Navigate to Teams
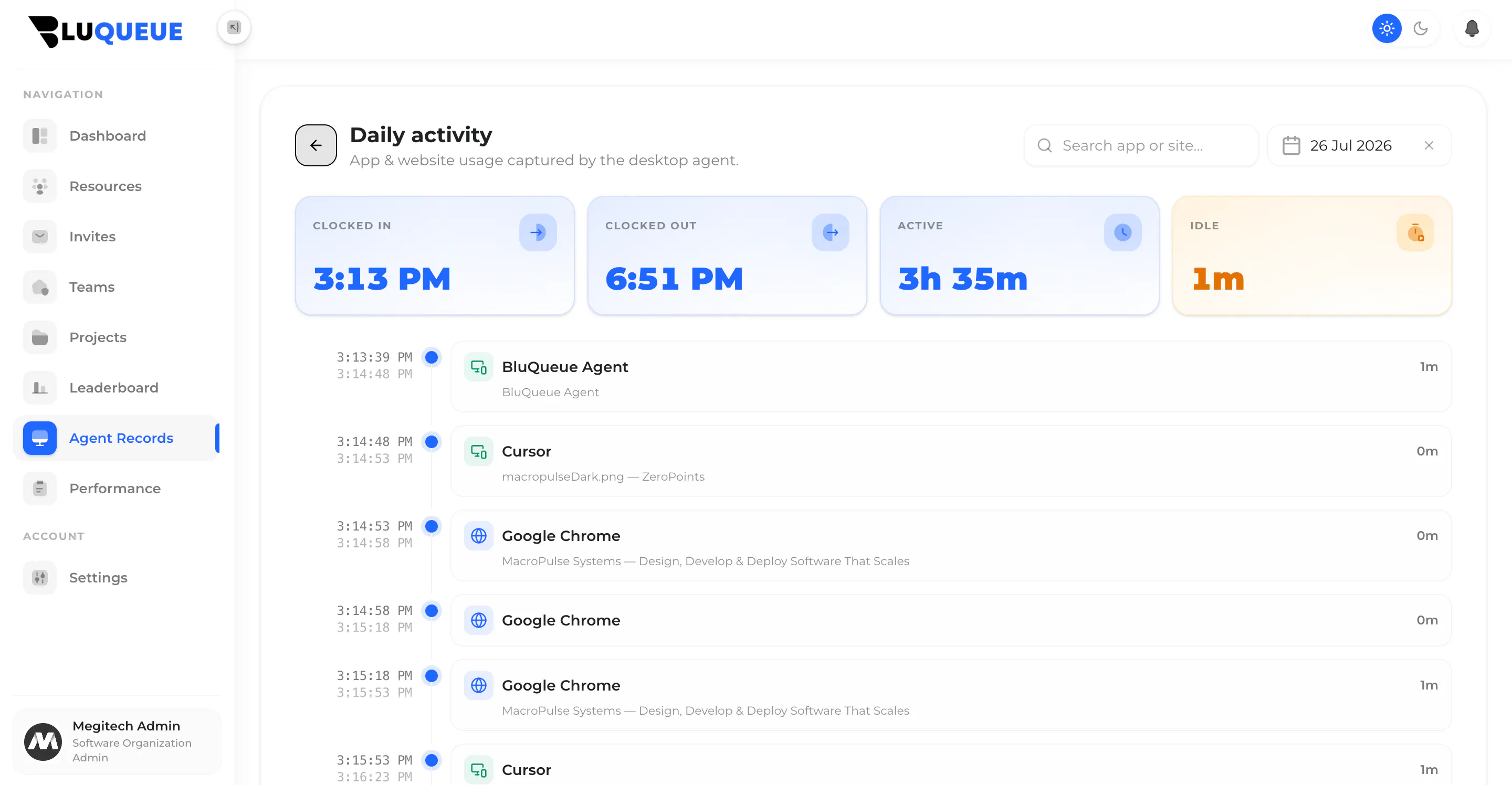The width and height of the screenshot is (1512, 785). pyautogui.click(x=116, y=287)
